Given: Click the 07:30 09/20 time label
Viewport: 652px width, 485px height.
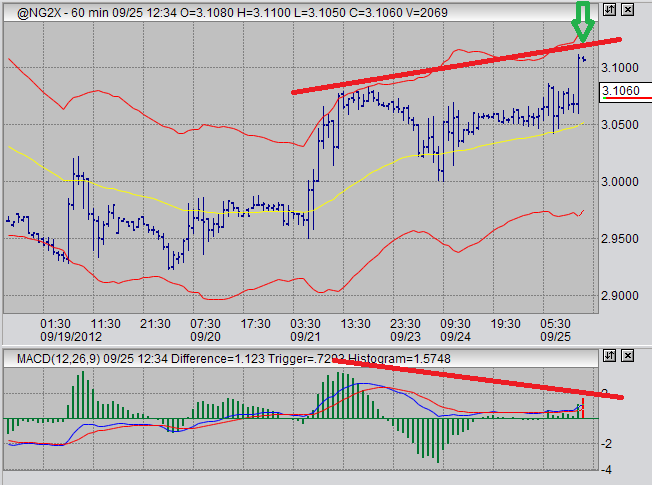Looking at the screenshot, I should pos(205,330).
